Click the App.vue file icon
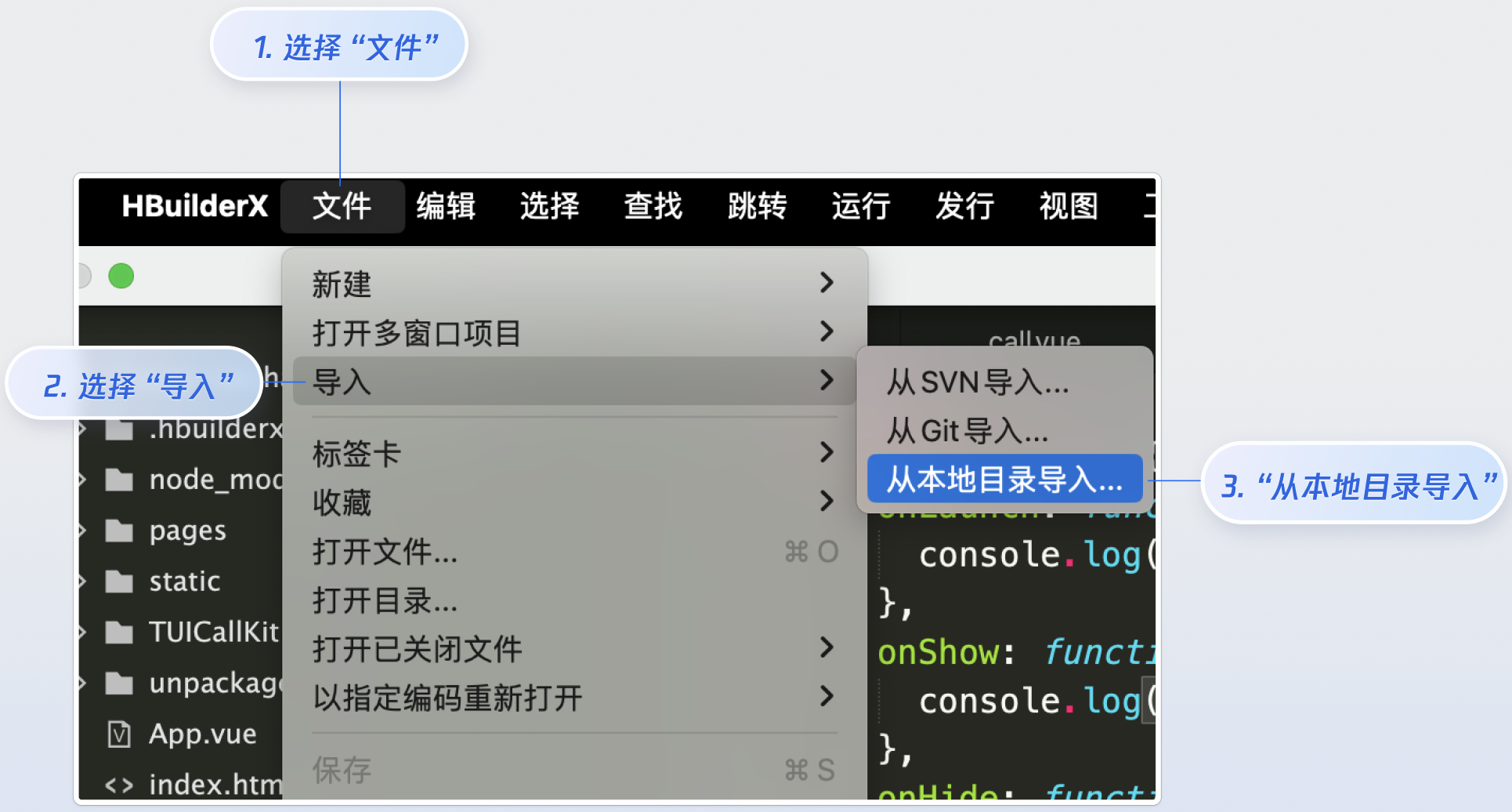 [119, 734]
